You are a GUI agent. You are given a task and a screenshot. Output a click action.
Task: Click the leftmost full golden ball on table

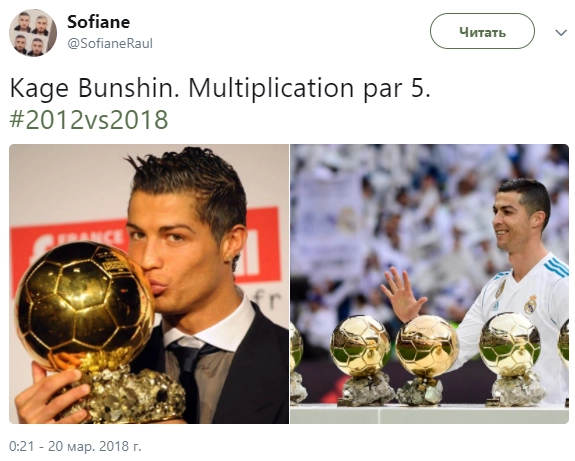[360, 346]
